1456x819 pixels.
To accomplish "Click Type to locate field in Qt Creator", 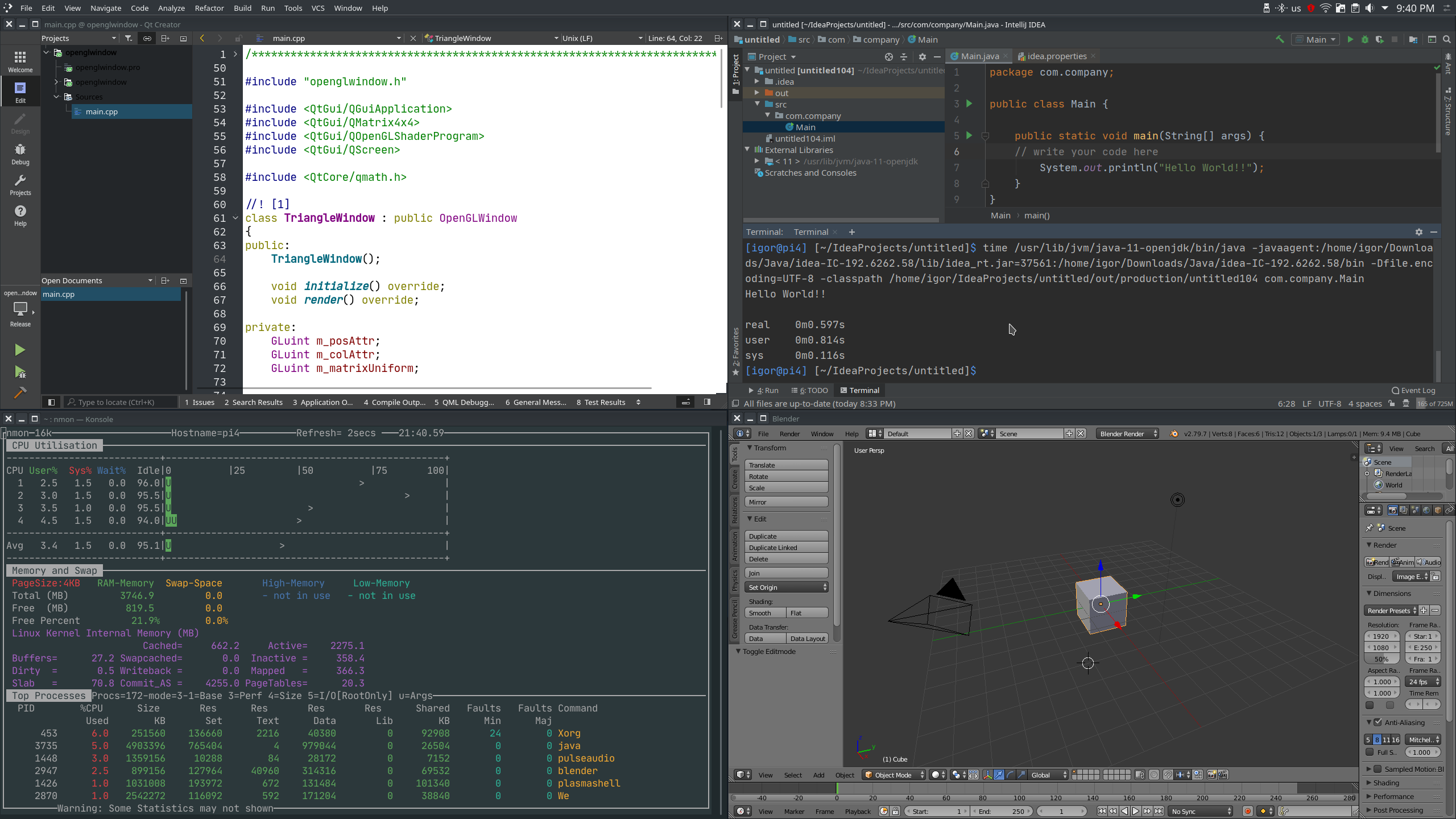I will (119, 402).
